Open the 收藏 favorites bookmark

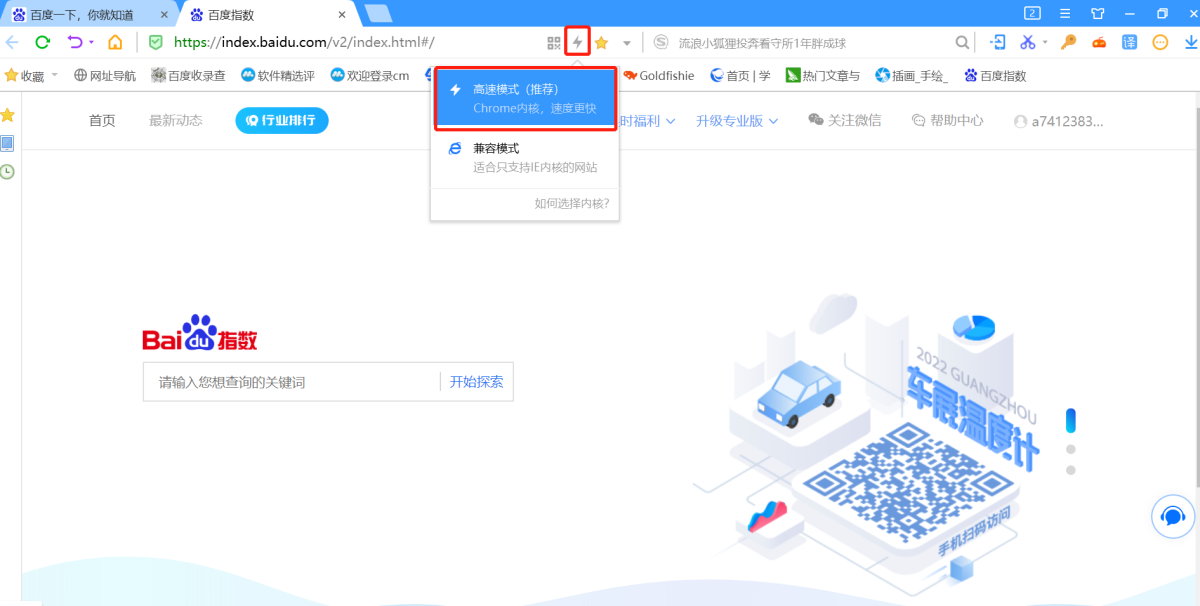(x=25, y=76)
